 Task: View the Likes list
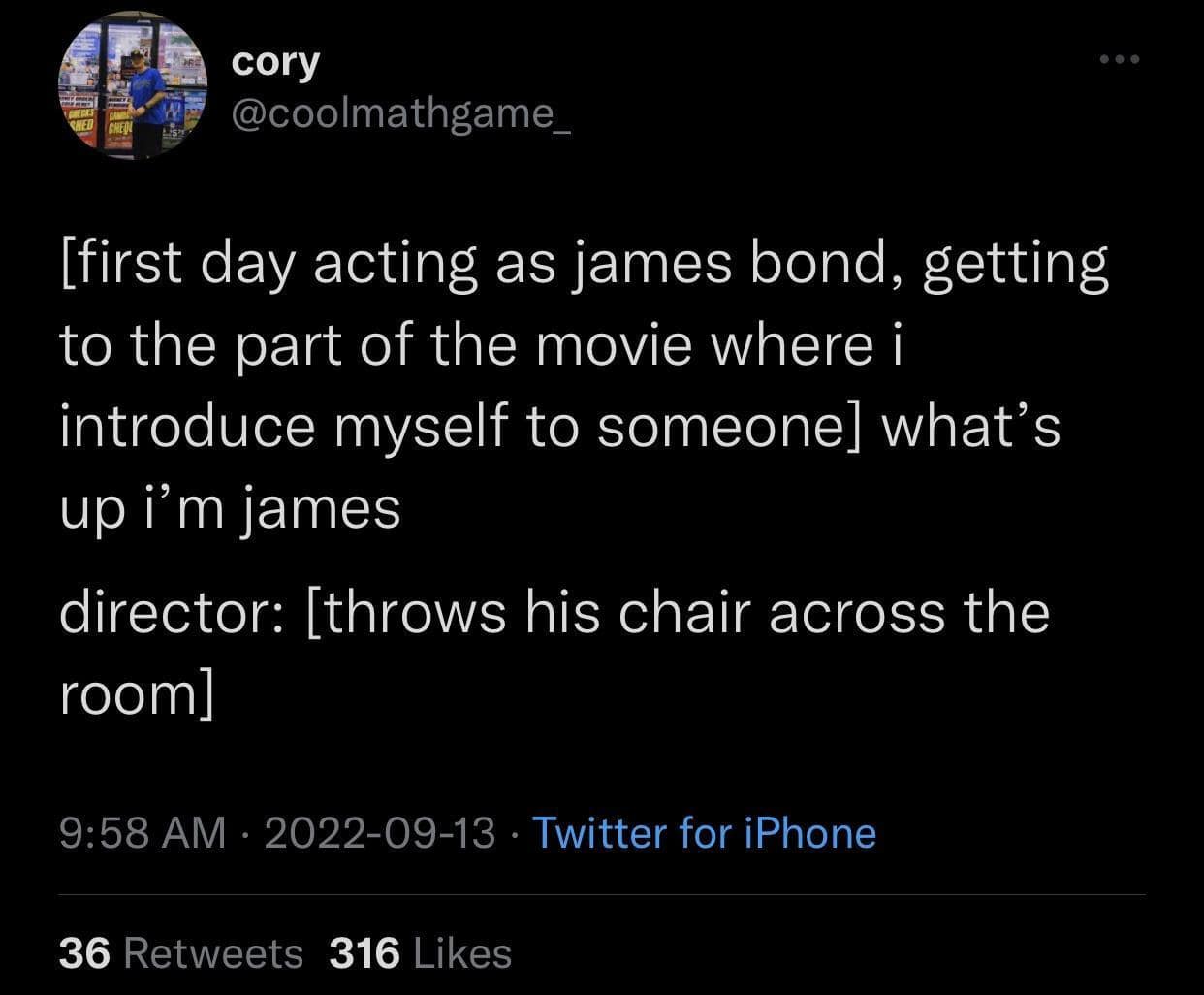(462, 953)
